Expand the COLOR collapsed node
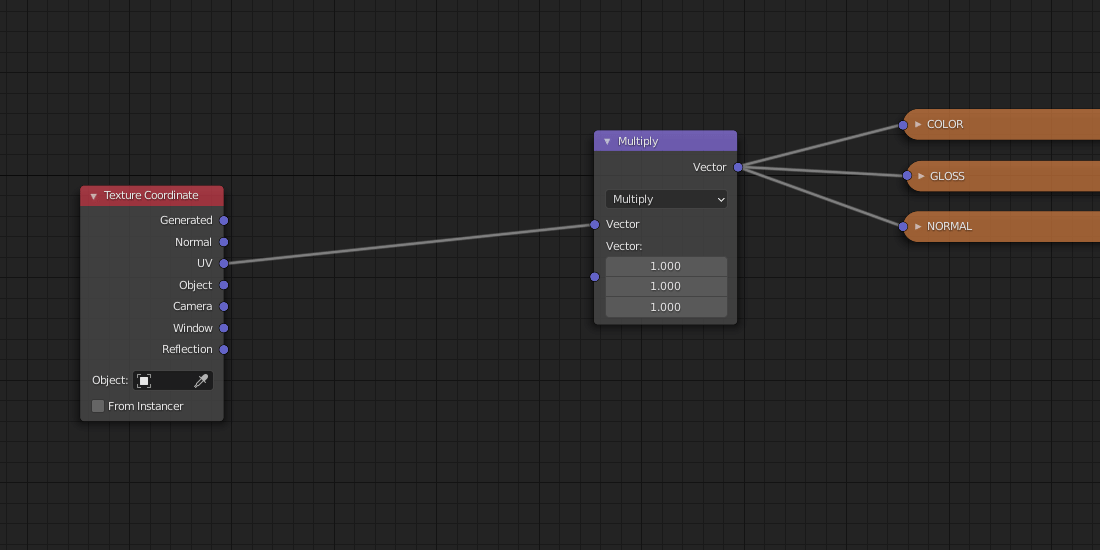 (x=918, y=124)
